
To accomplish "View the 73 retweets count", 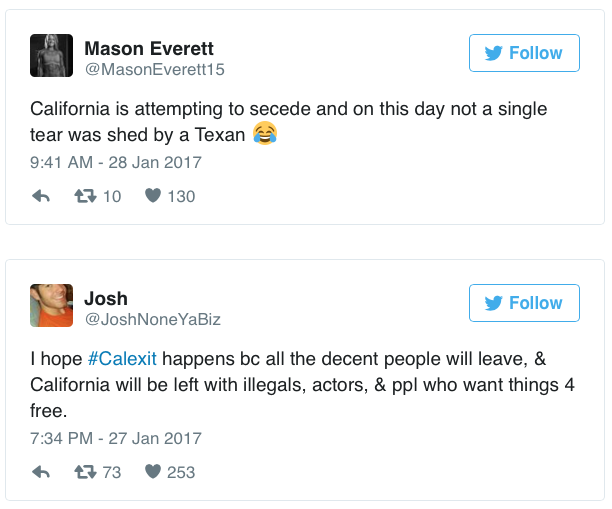I will pos(112,472).
